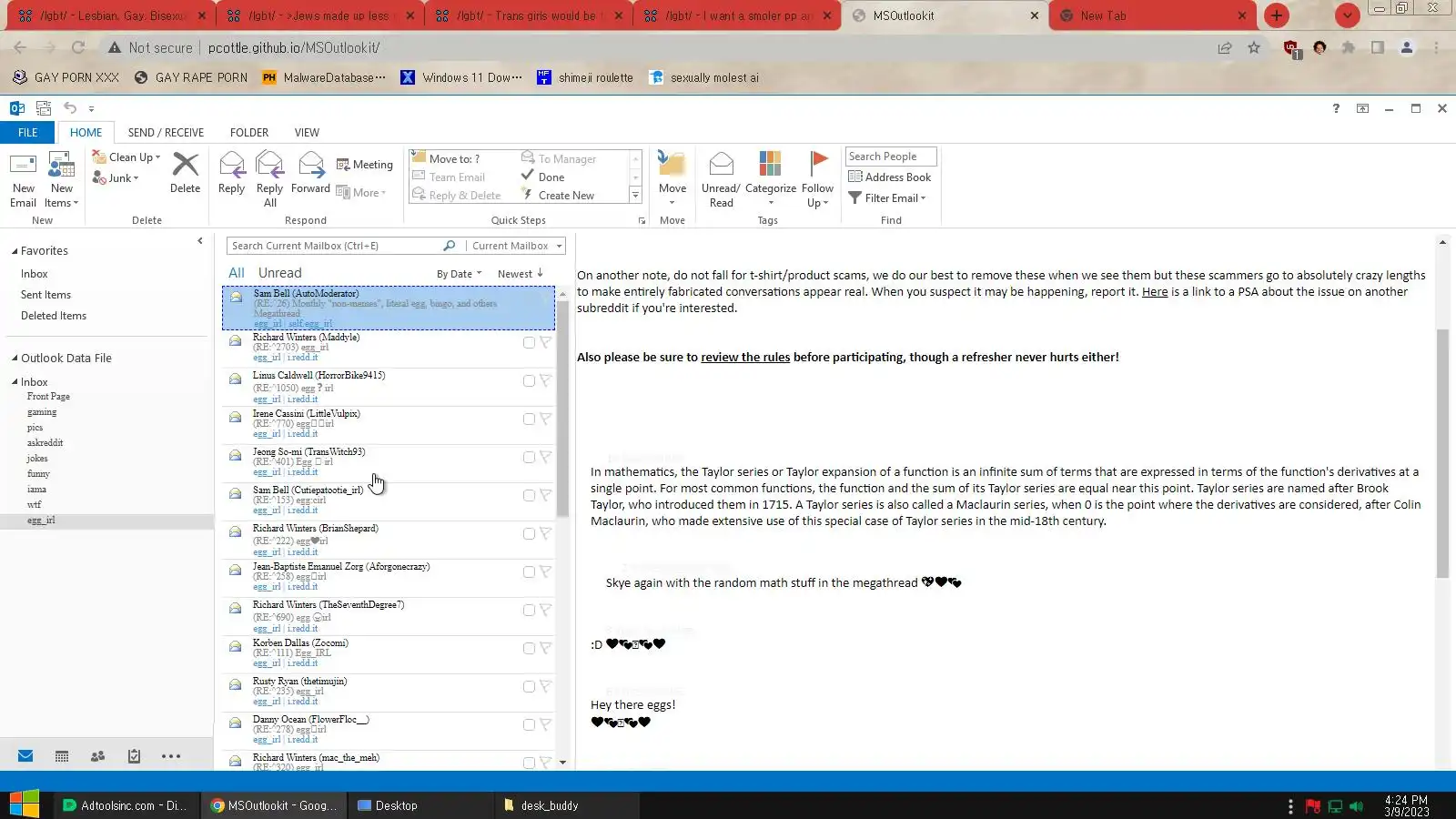1456x819 pixels.
Task: Show only Unread messages
Action: click(279, 273)
